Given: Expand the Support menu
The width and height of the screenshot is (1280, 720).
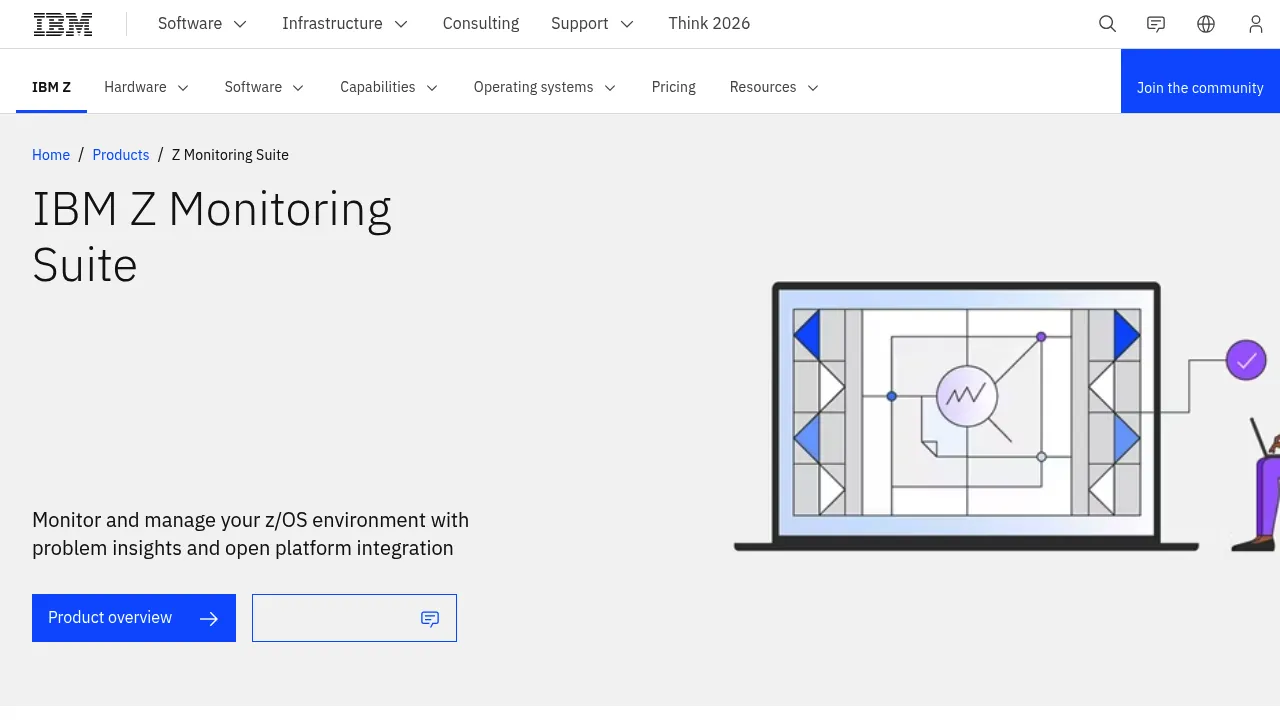Looking at the screenshot, I should pos(592,24).
